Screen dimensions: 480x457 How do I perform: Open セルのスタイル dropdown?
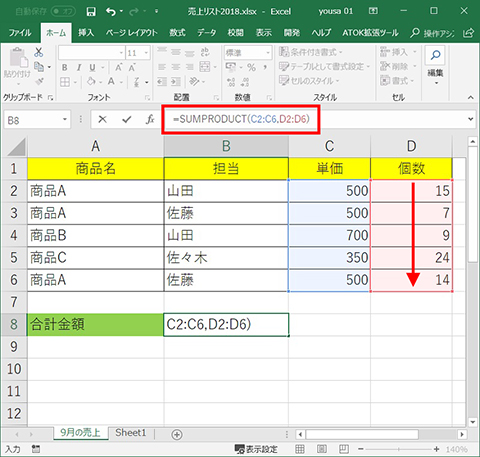(309, 81)
